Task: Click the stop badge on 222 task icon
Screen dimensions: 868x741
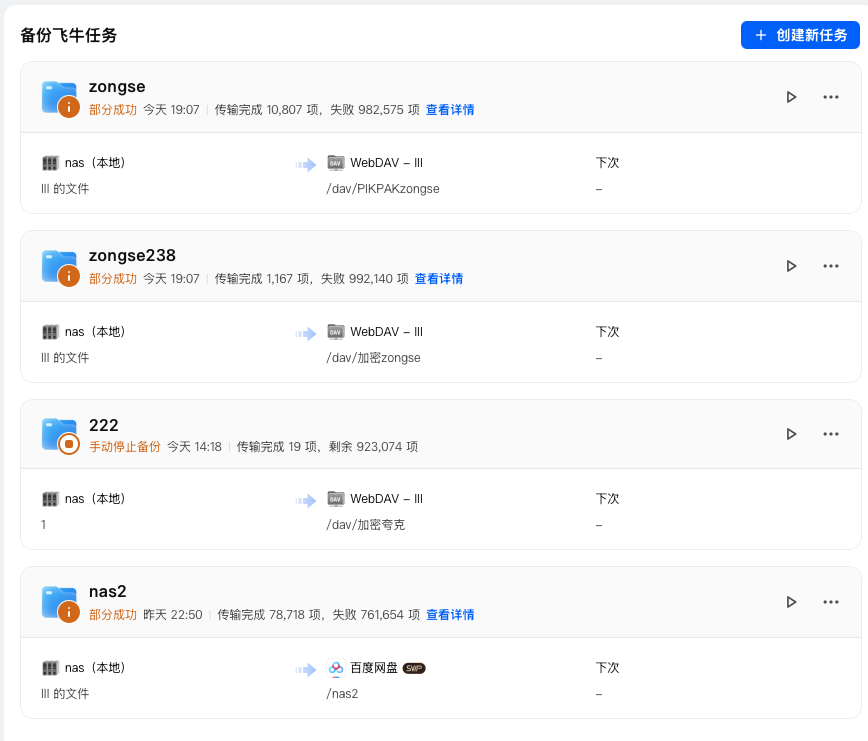Action: 68,443
